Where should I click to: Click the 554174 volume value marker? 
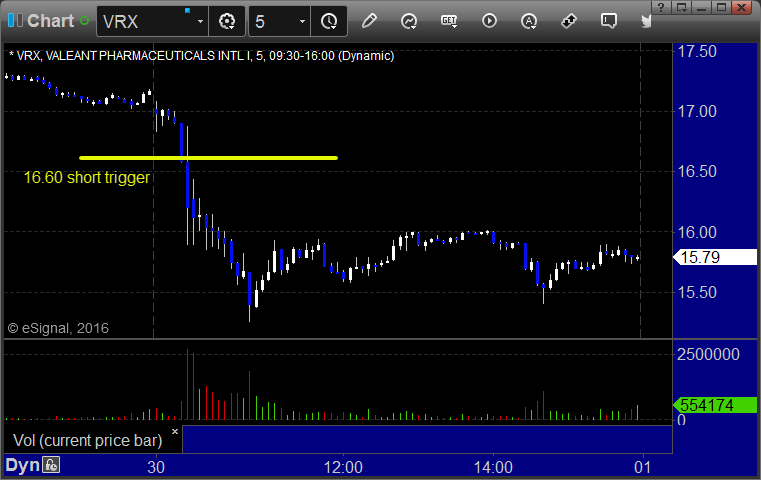(715, 405)
